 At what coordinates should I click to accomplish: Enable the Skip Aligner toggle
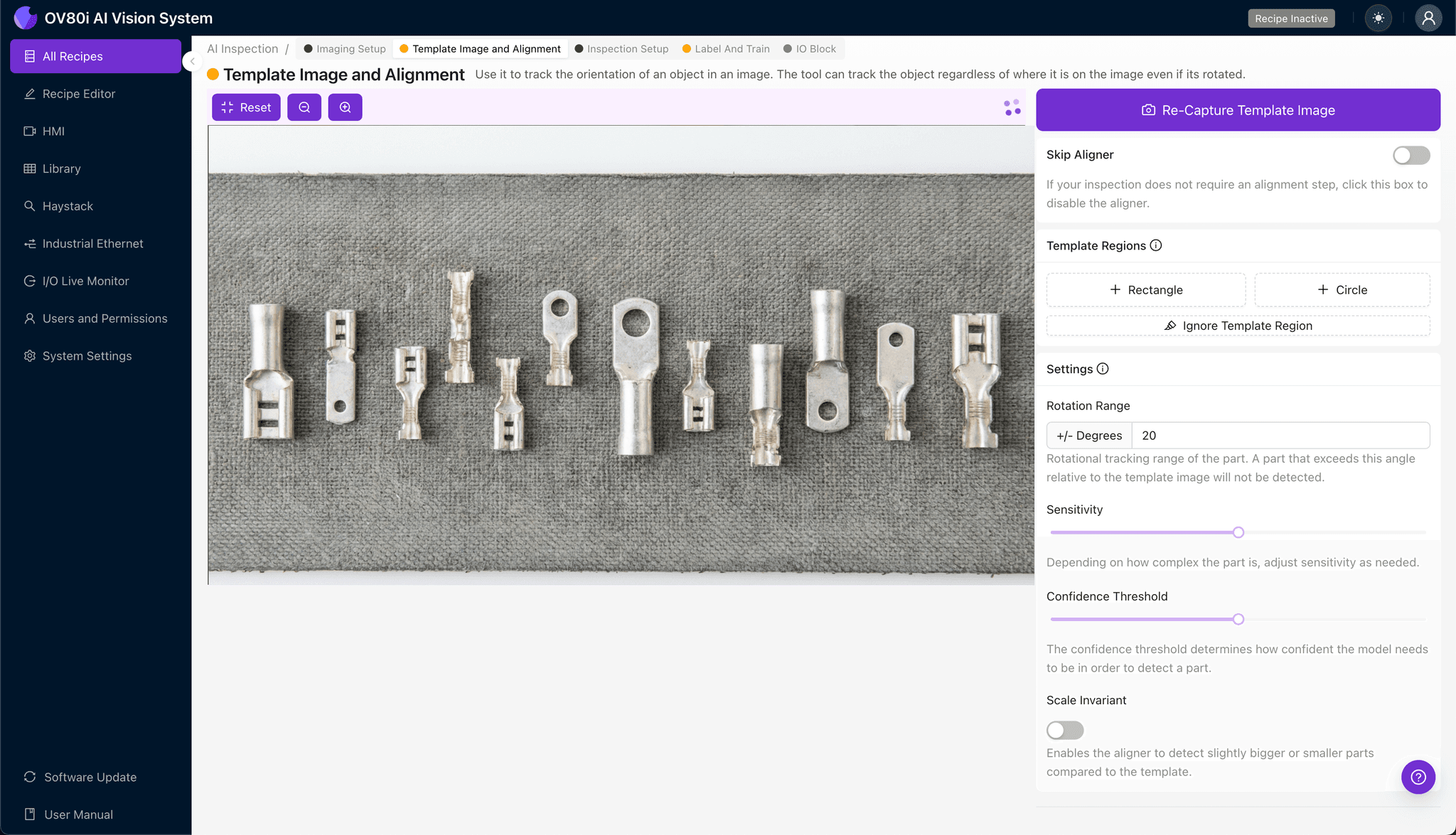click(x=1410, y=155)
